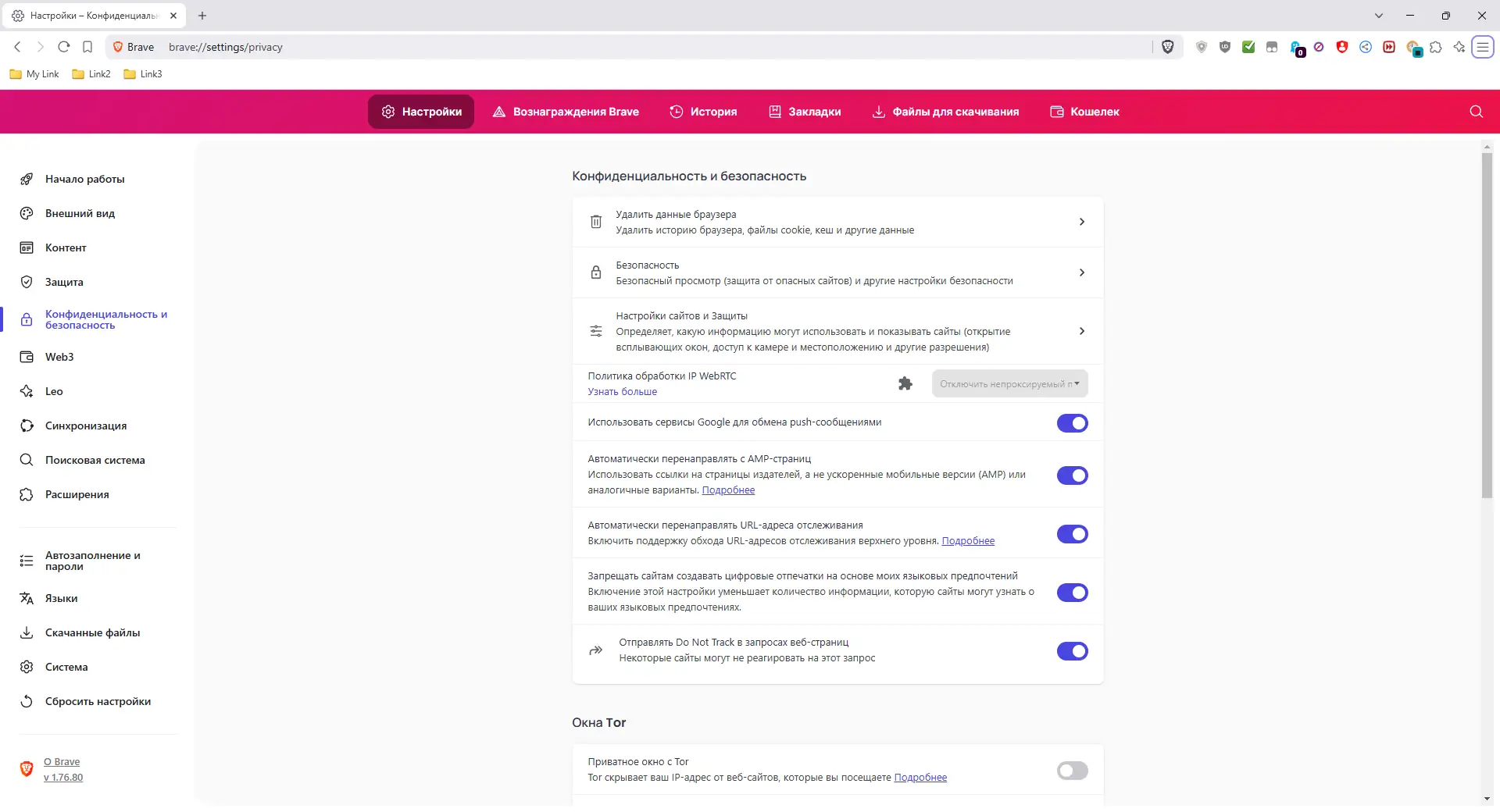Disable Google push-message services toggle

click(x=1072, y=422)
